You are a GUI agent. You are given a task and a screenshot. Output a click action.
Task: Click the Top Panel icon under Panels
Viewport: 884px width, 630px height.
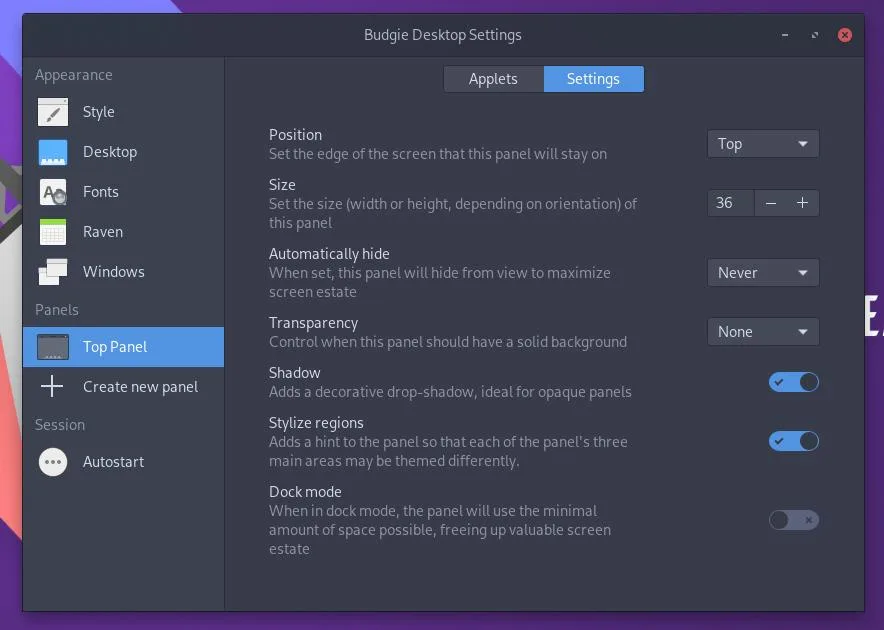[x=53, y=347]
